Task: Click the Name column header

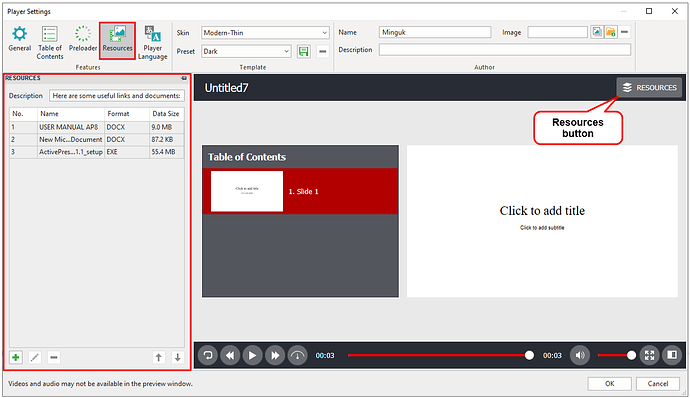Action: click(x=71, y=114)
